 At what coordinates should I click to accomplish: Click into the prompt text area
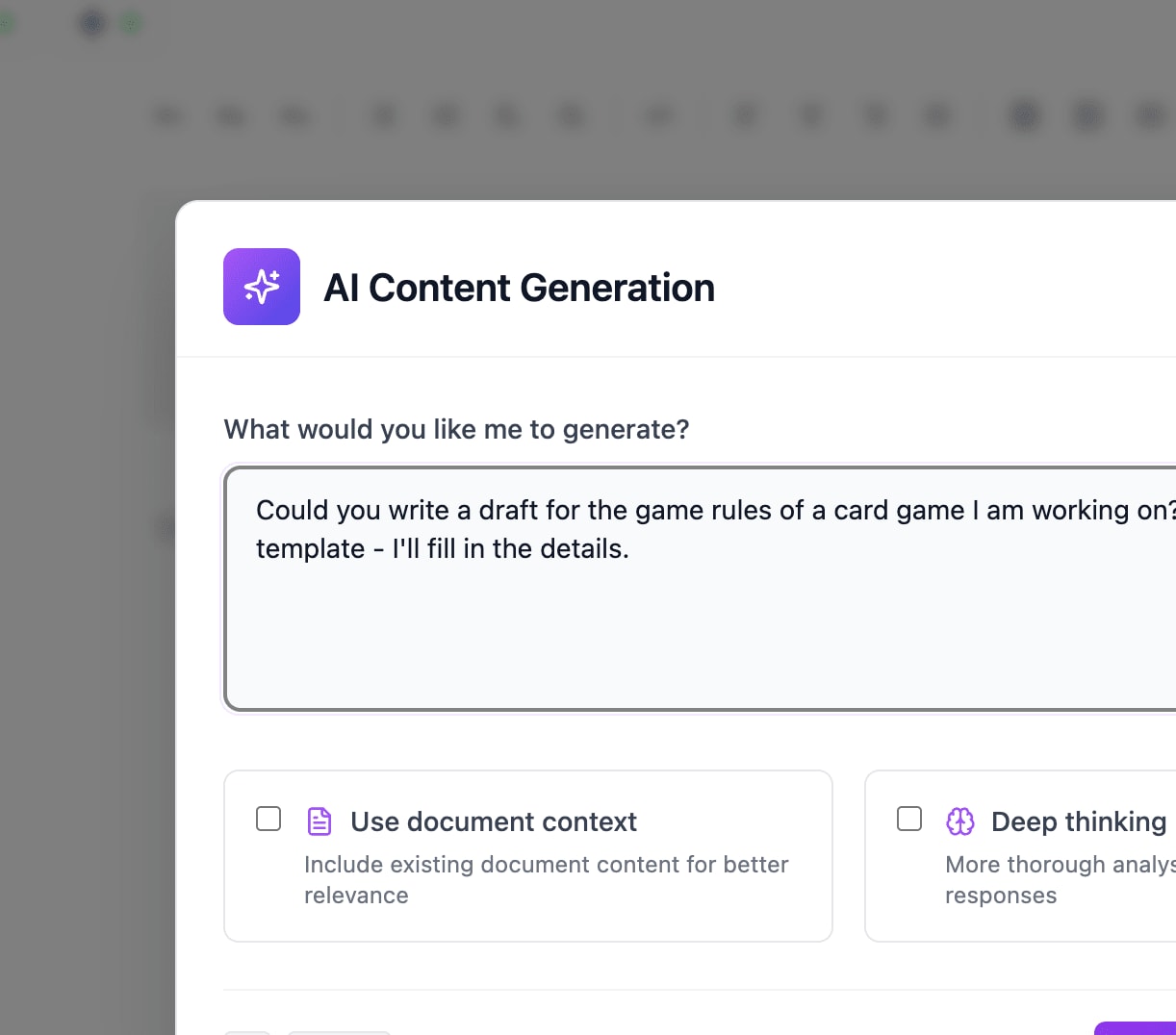(701, 589)
